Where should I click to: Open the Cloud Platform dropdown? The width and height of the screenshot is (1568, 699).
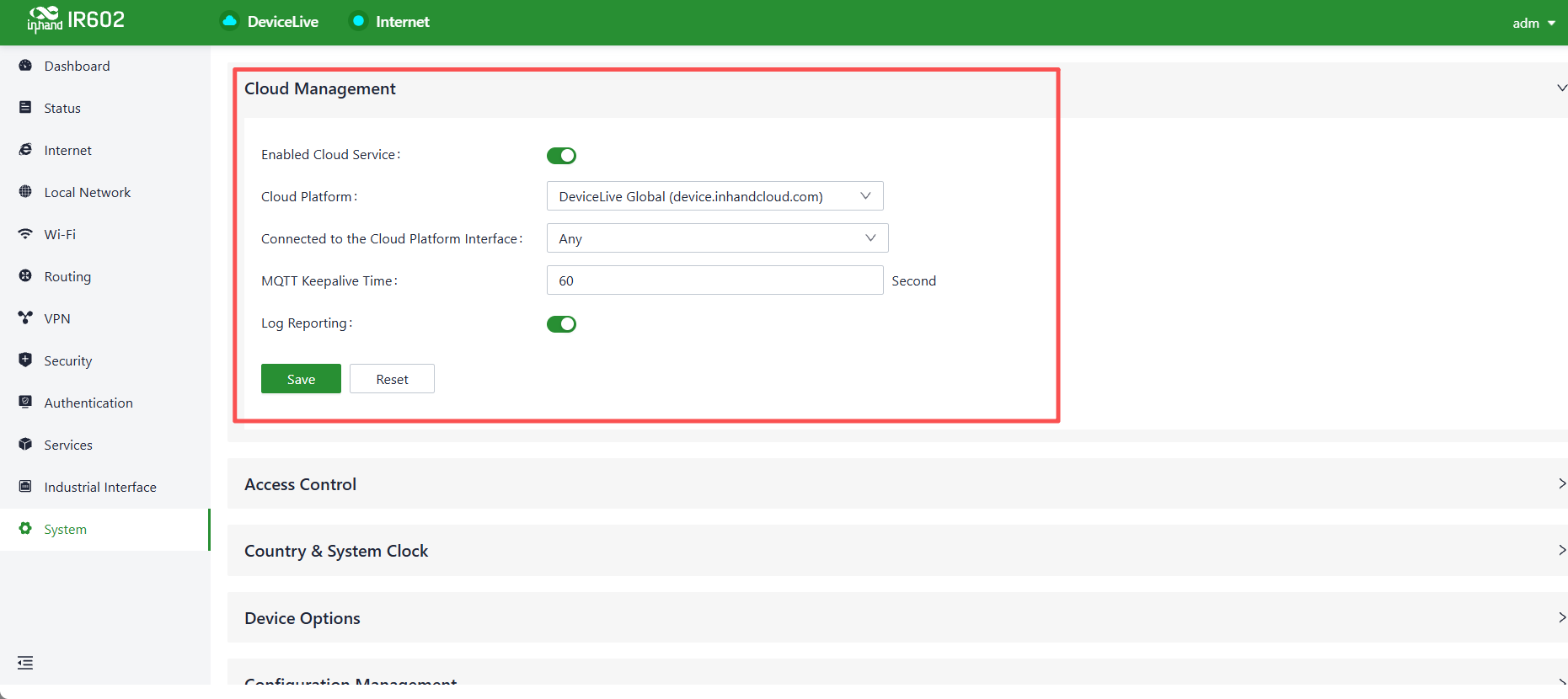point(714,196)
